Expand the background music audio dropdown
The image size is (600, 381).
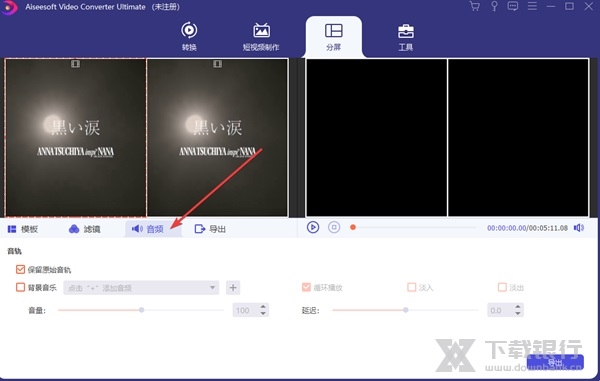(141, 288)
